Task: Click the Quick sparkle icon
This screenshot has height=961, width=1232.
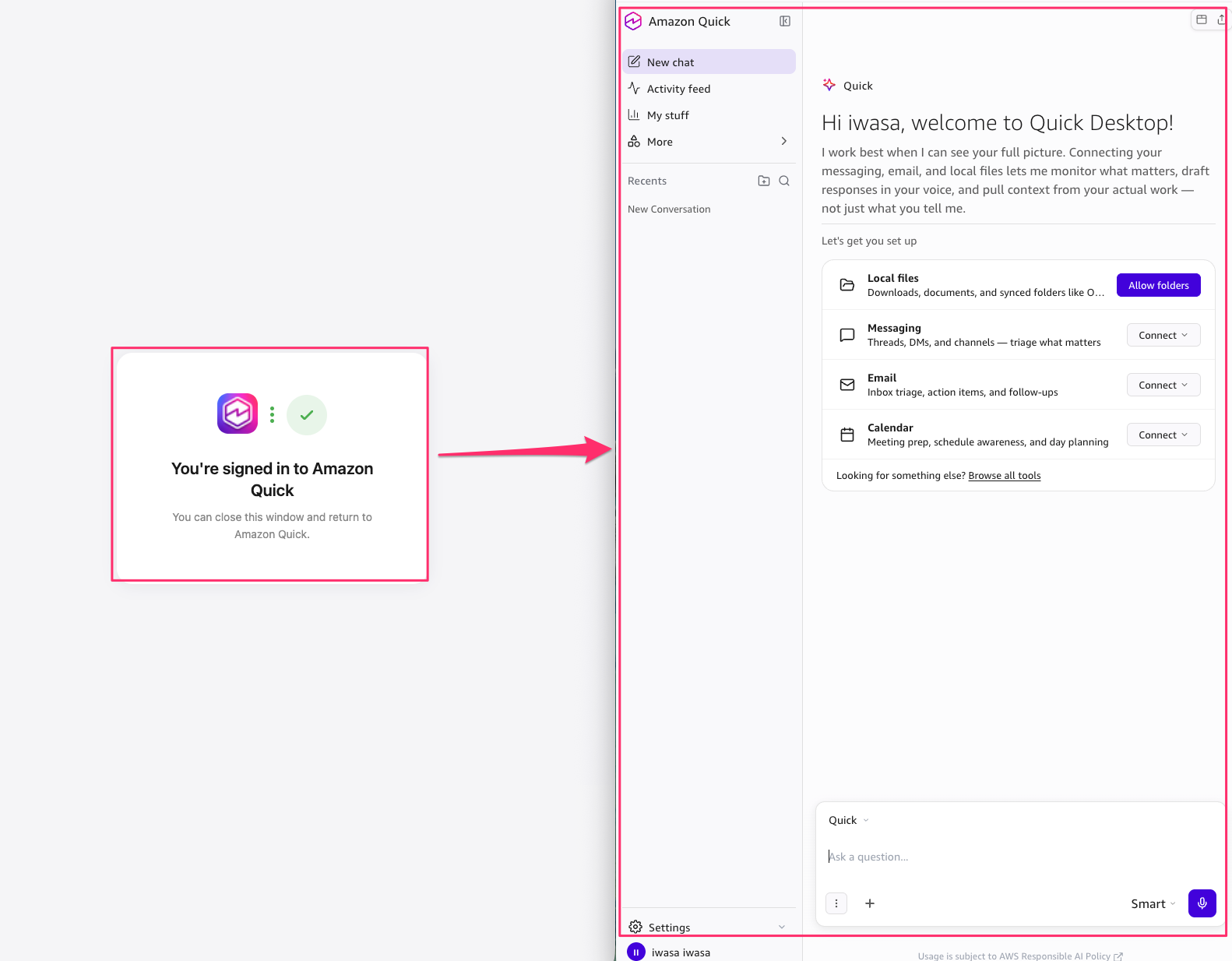Action: [x=829, y=85]
